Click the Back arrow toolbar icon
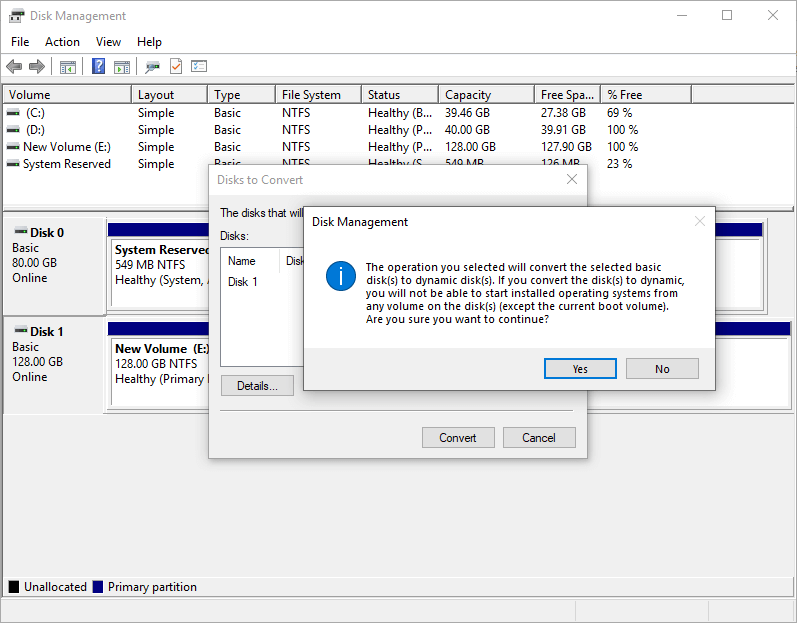The image size is (797, 623). 14,67
